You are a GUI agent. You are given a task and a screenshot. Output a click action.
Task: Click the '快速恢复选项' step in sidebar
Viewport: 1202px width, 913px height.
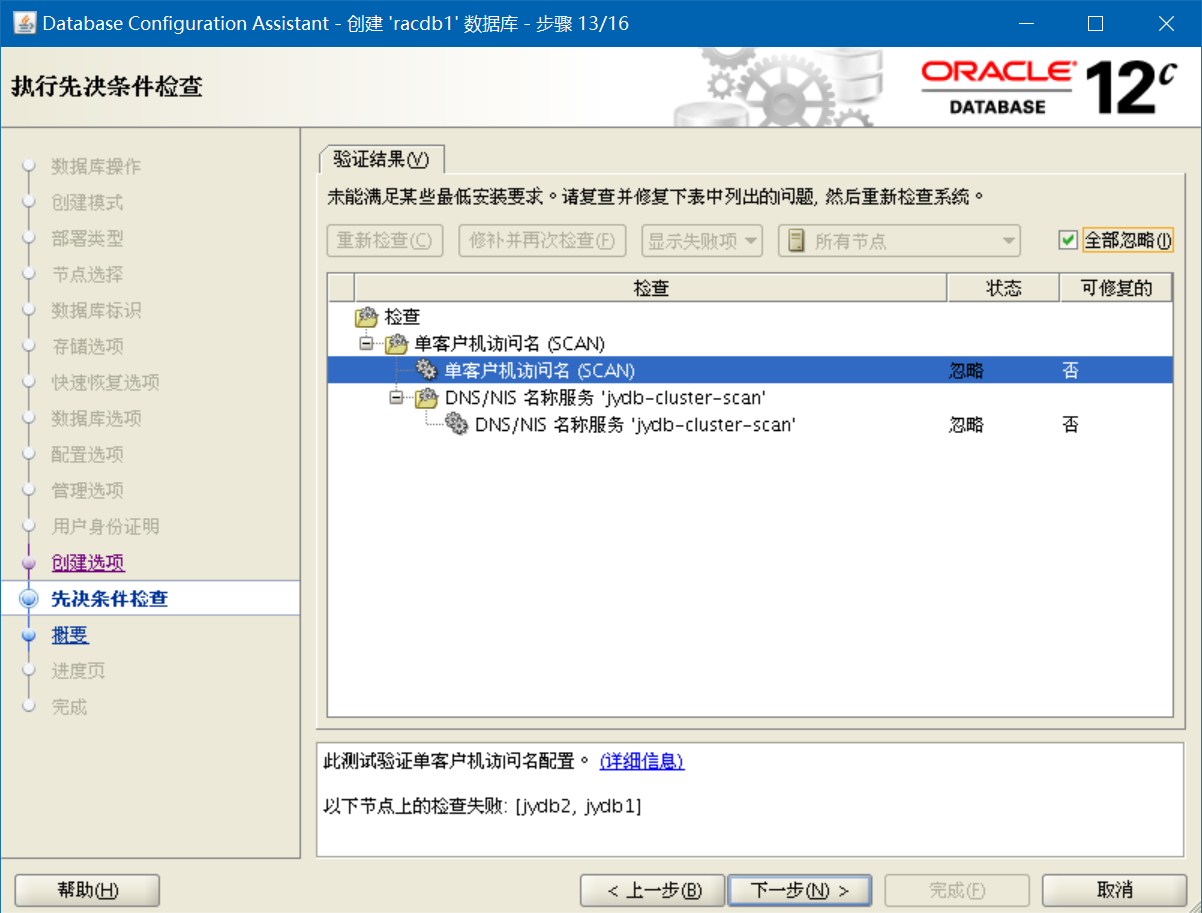(105, 383)
